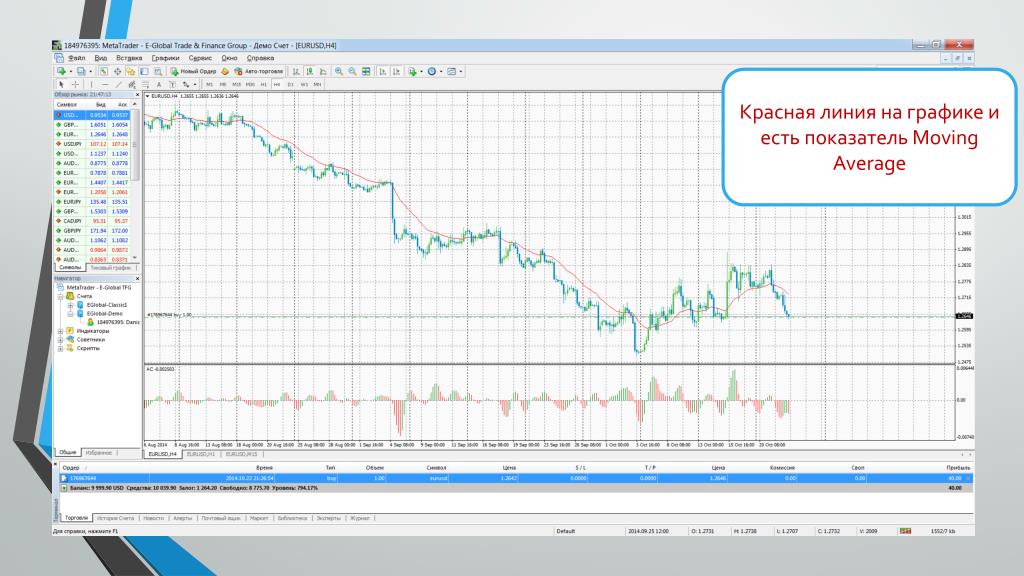This screenshot has height=576, width=1024.
Task: Open the Вставка menu
Action: (x=129, y=58)
